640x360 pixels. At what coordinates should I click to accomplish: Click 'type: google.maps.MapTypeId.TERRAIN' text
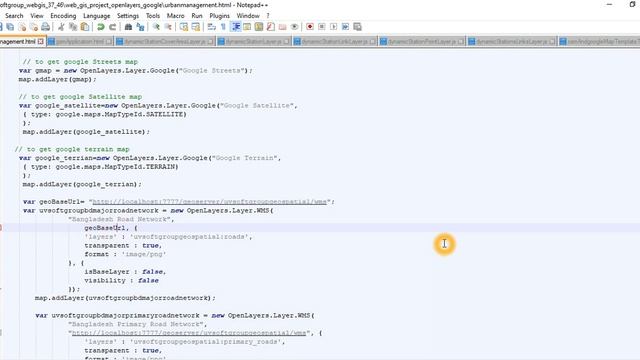(x=104, y=167)
